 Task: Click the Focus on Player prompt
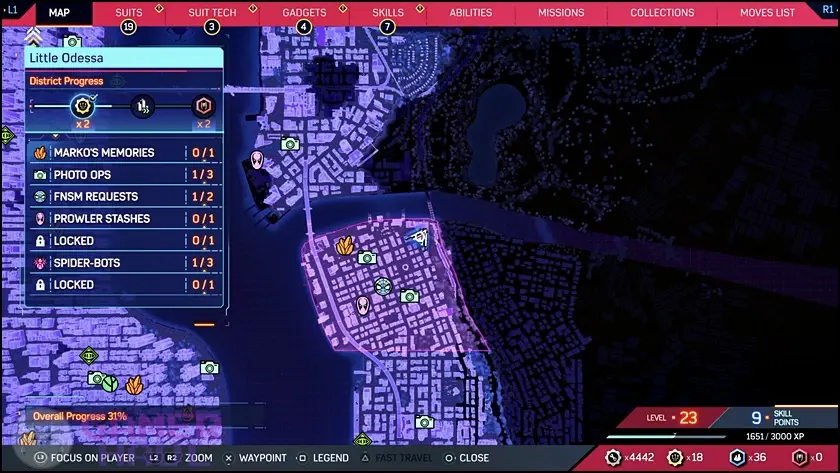[x=85, y=458]
